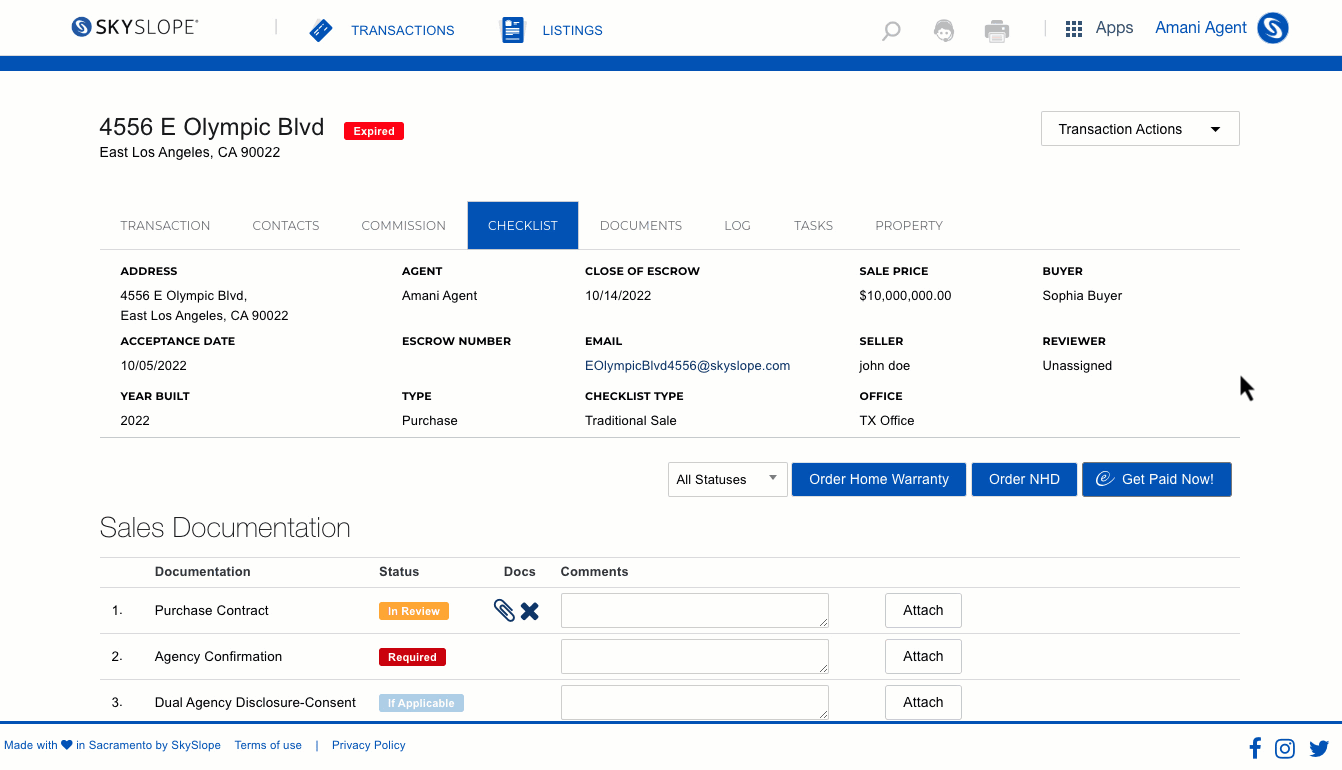The width and height of the screenshot is (1342, 770).
Task: Click the EOlympicBlvd4556@skyslope.com email link
Action: 687,366
